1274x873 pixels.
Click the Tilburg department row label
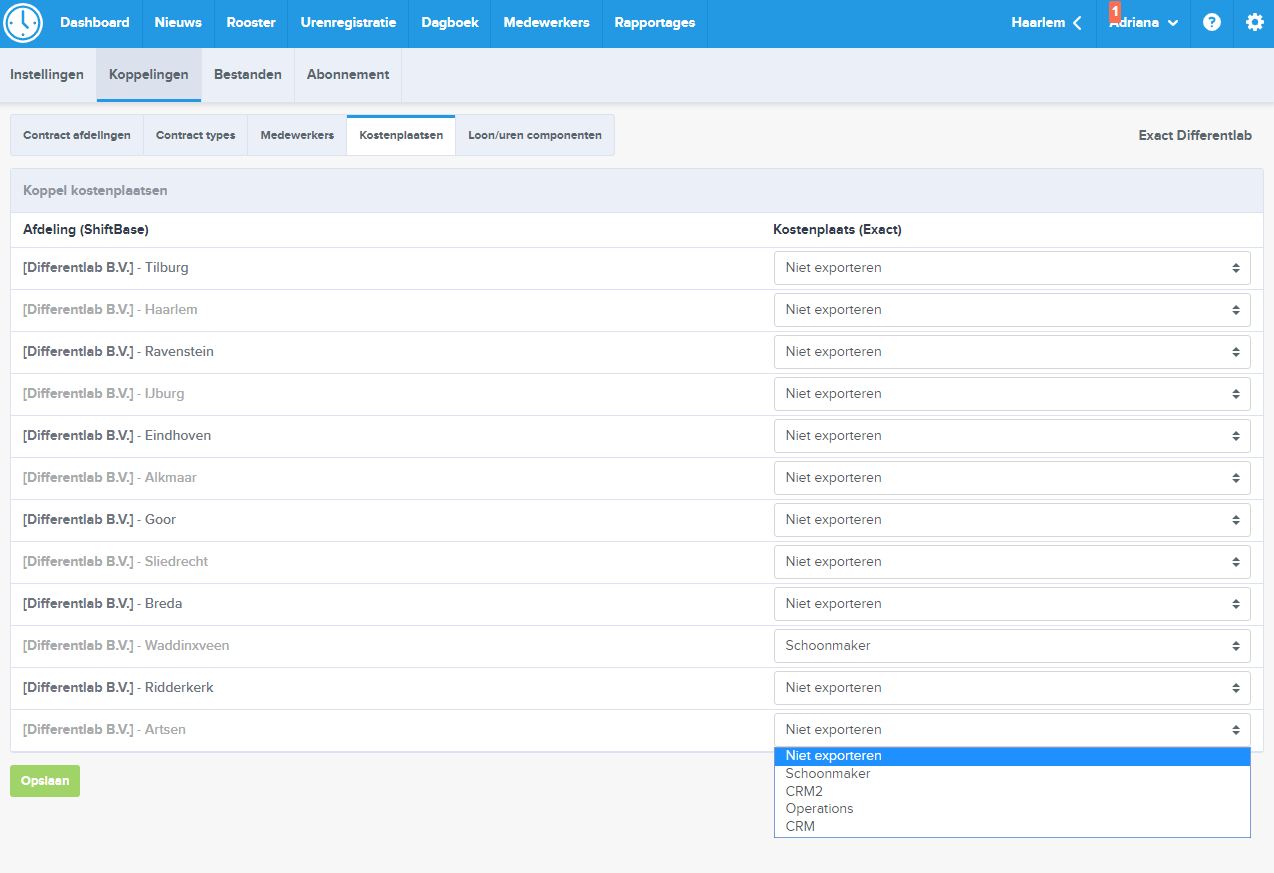(x=106, y=268)
